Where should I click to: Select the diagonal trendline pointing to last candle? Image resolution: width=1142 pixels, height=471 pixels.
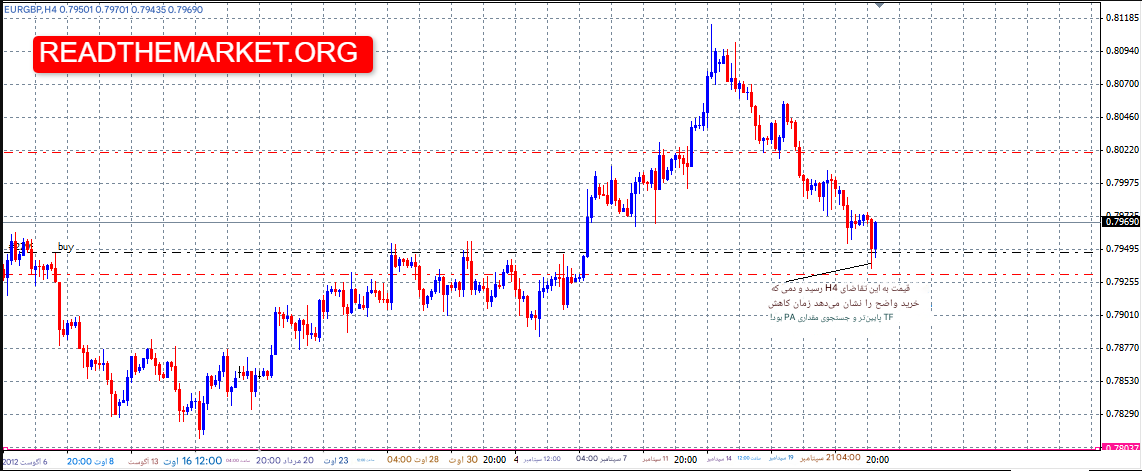coord(826,271)
